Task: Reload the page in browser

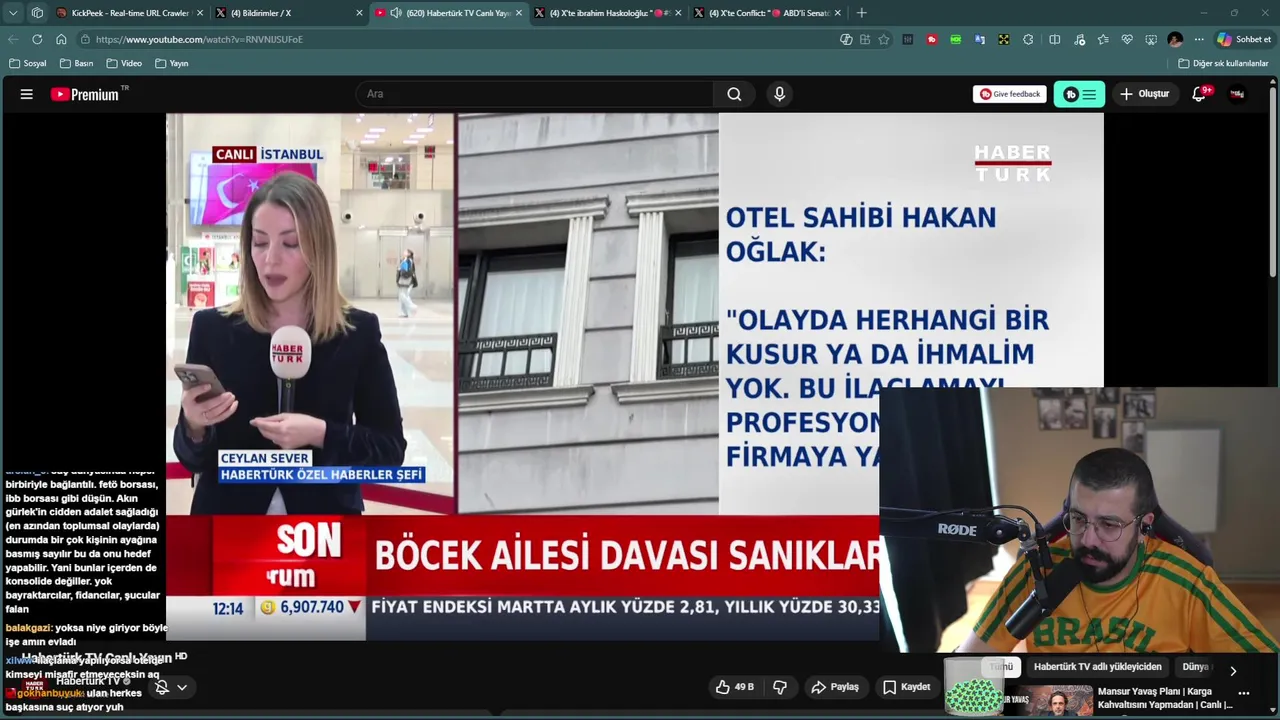Action: pos(37,39)
